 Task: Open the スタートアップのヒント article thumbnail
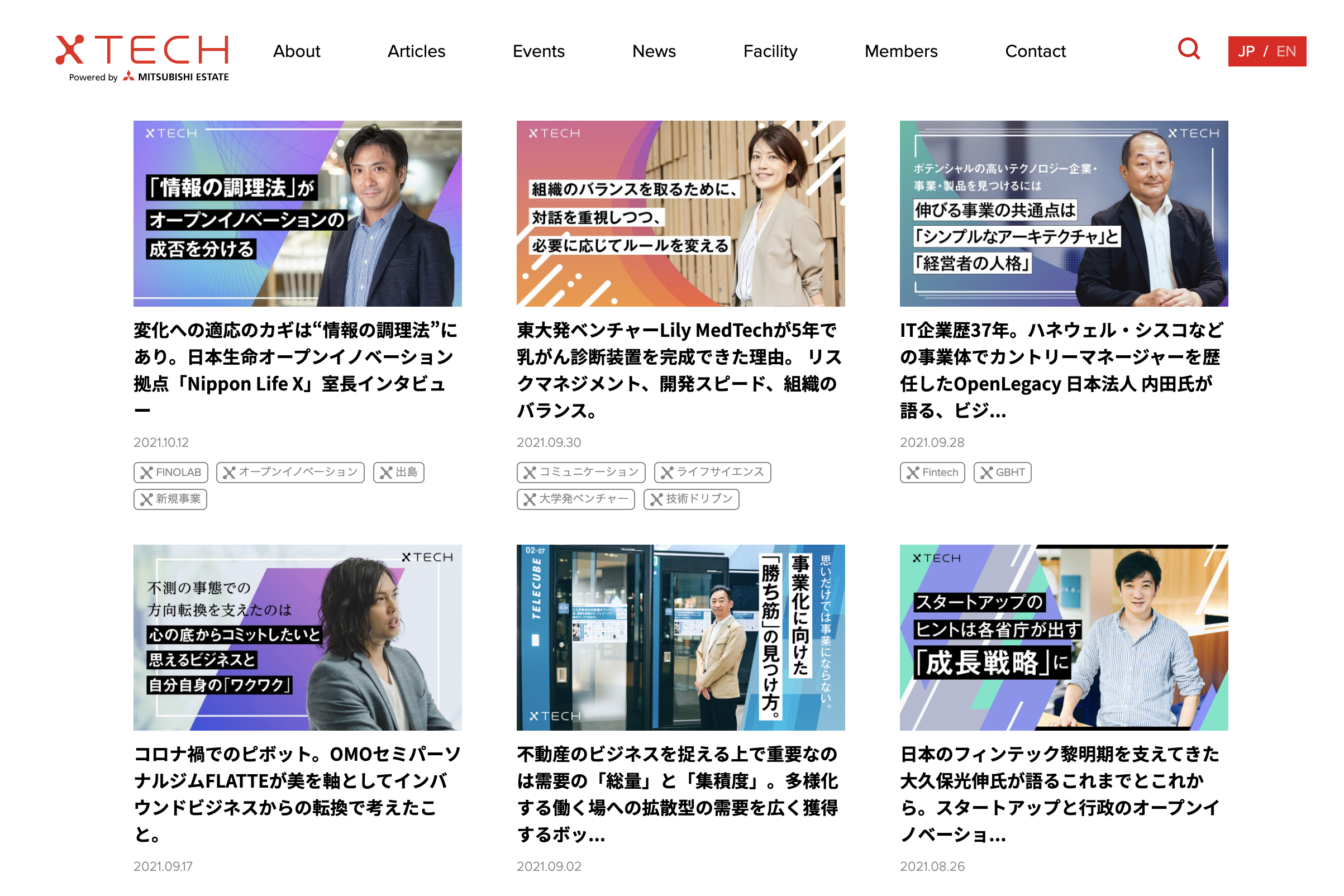point(1064,637)
